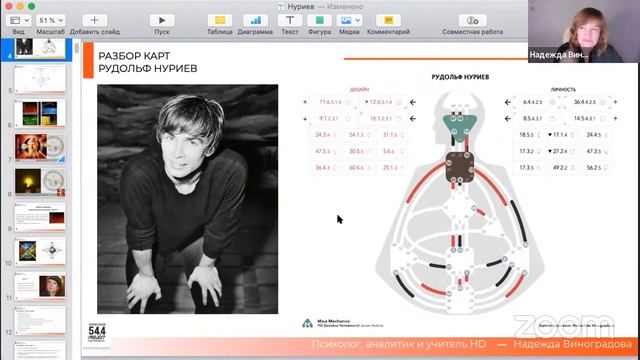Click the РУДОЛЬФ НУРИЕВ chart heading
This screenshot has height=360, width=640.
tap(460, 77)
